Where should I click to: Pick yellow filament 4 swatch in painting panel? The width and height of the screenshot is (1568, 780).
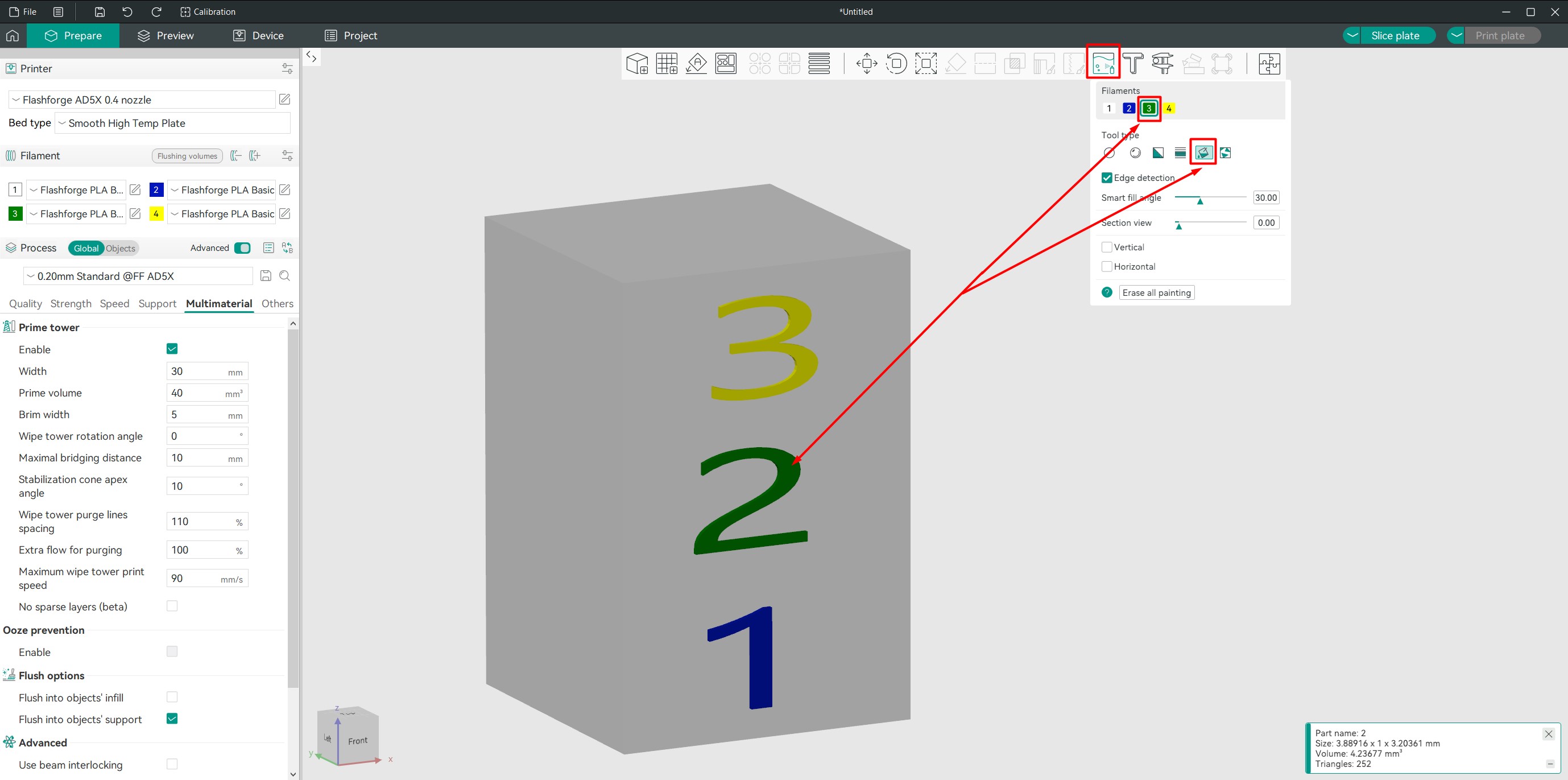point(1168,109)
